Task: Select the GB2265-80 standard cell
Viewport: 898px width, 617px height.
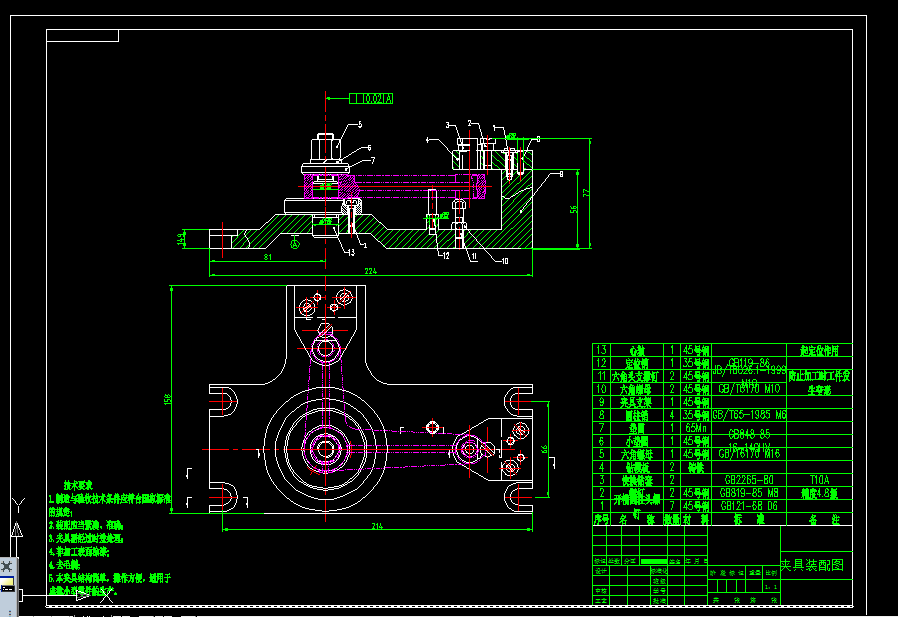Action: click(x=749, y=480)
